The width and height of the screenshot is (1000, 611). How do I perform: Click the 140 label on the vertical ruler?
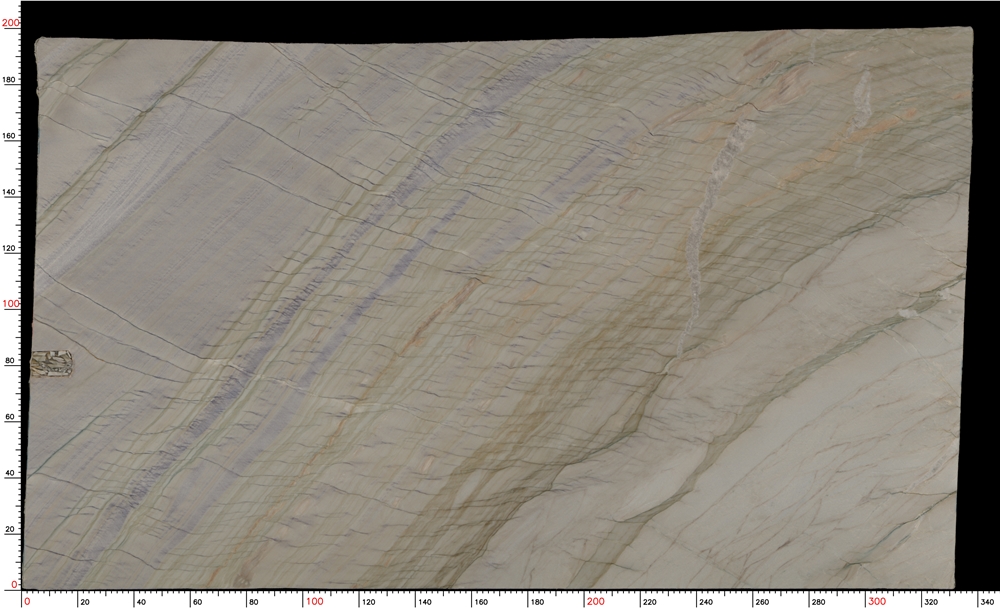click(10, 192)
